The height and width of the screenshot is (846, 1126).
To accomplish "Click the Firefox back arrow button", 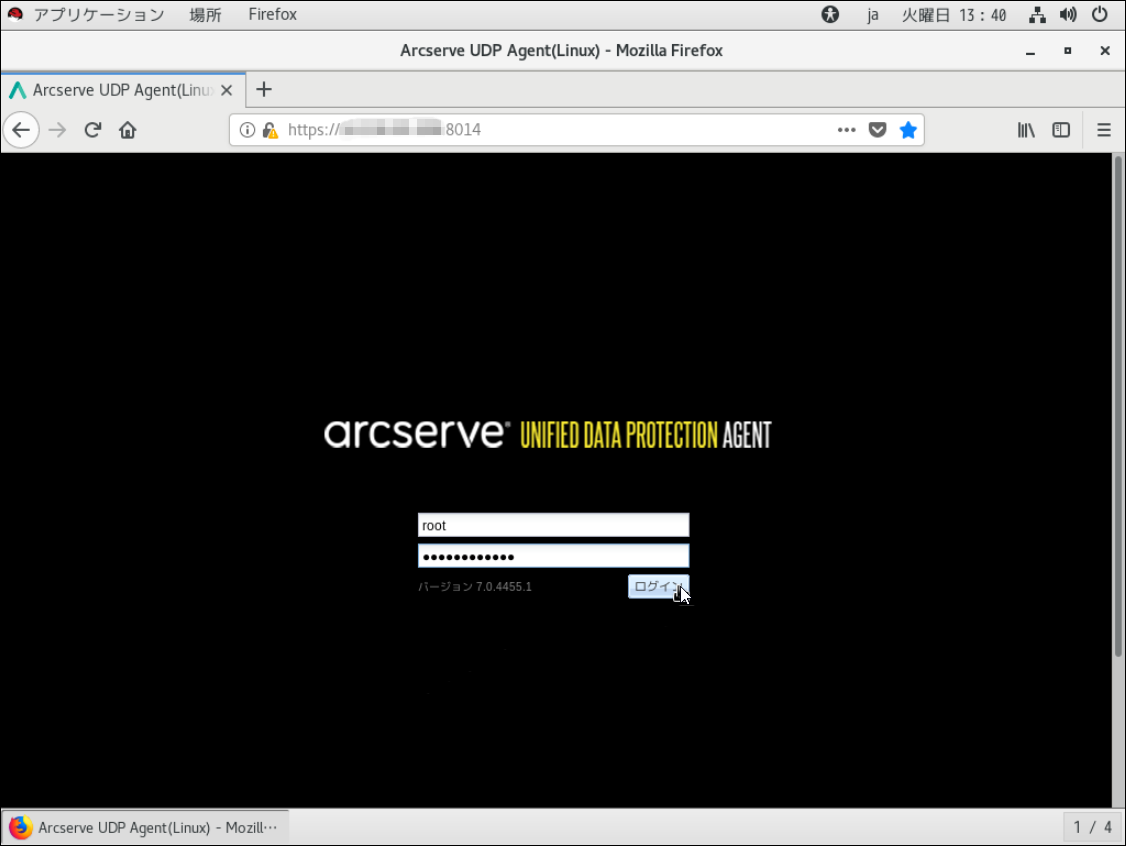I will click(x=21, y=130).
